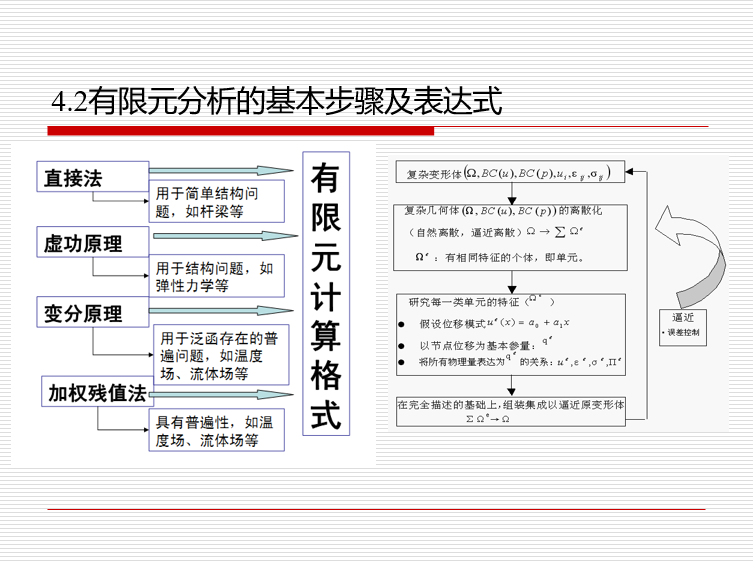
Task: Click the red bar under the title
Action: point(241,130)
